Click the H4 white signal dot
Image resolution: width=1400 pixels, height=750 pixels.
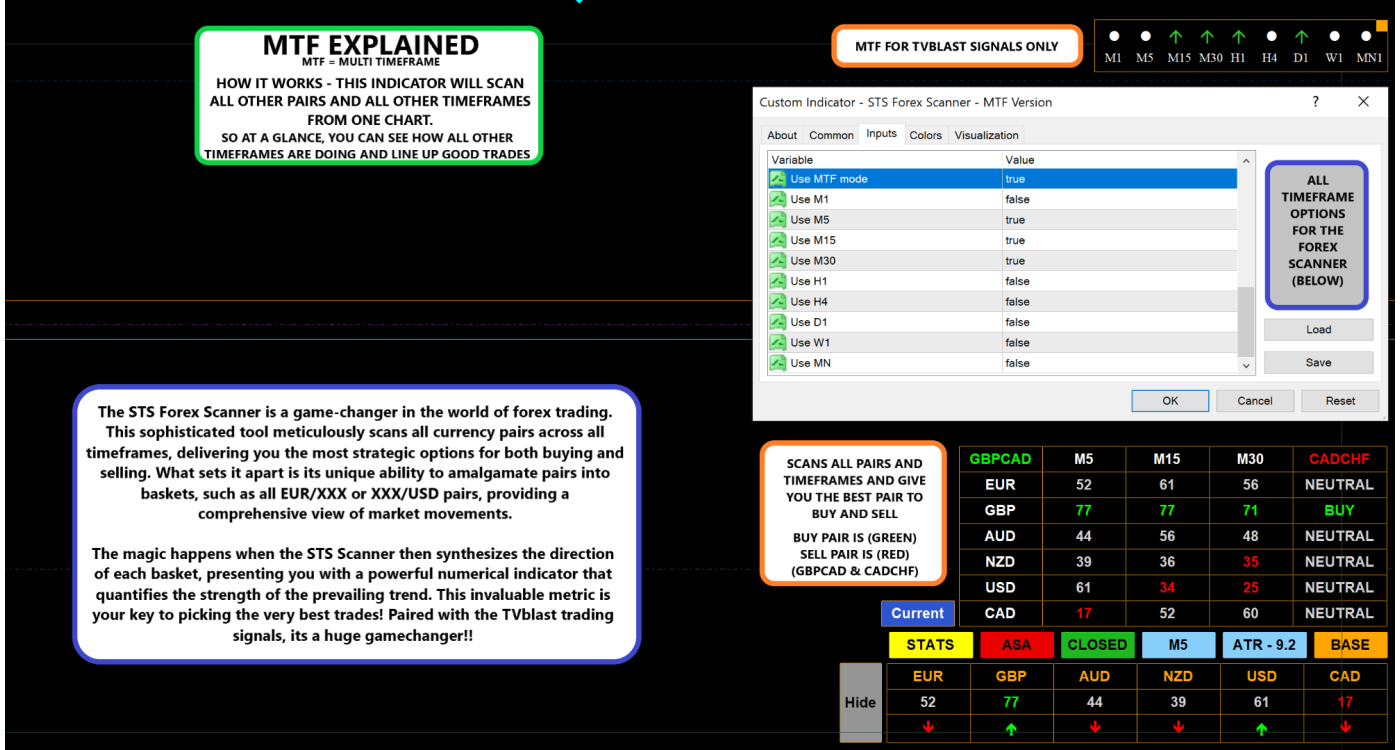pyautogui.click(x=1270, y=36)
